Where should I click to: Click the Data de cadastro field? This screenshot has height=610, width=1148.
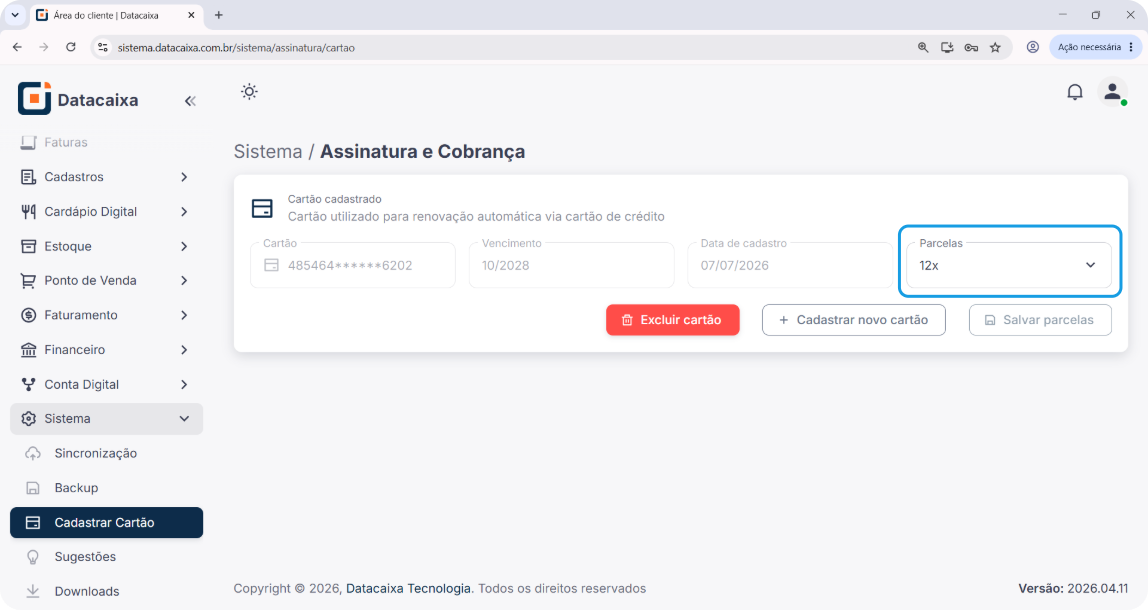click(790, 265)
